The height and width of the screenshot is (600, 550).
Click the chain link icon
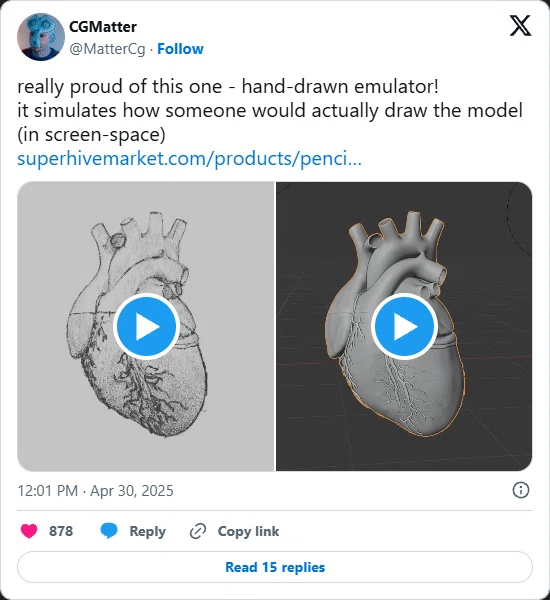click(198, 531)
